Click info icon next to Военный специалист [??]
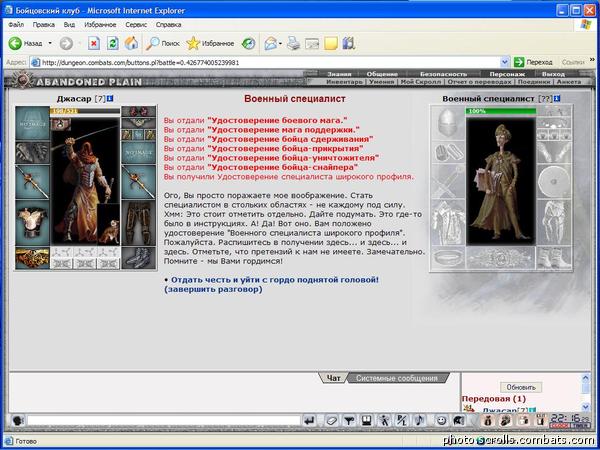The width and height of the screenshot is (600, 450). click(x=557, y=98)
